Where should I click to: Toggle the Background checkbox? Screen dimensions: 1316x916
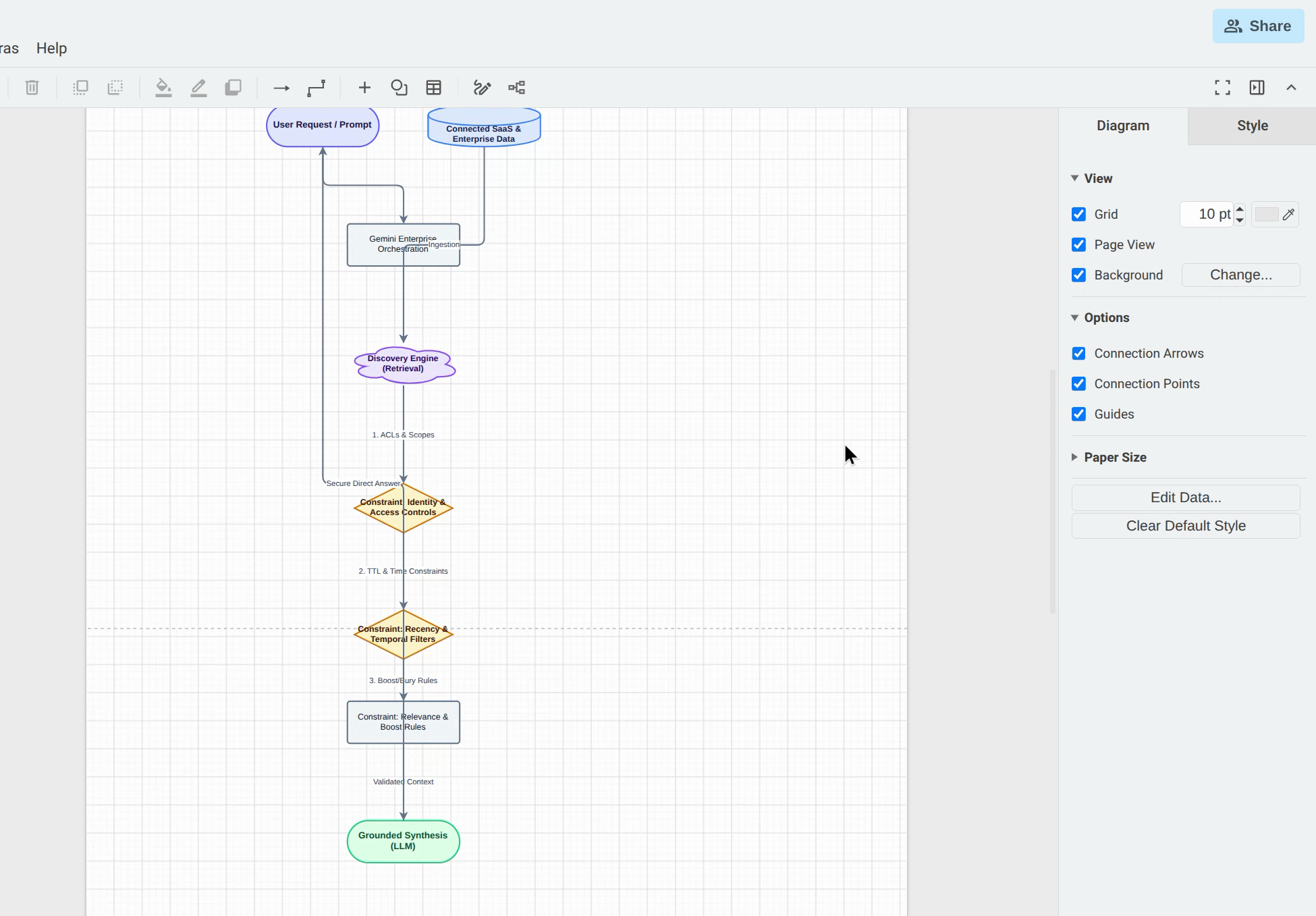coord(1078,275)
